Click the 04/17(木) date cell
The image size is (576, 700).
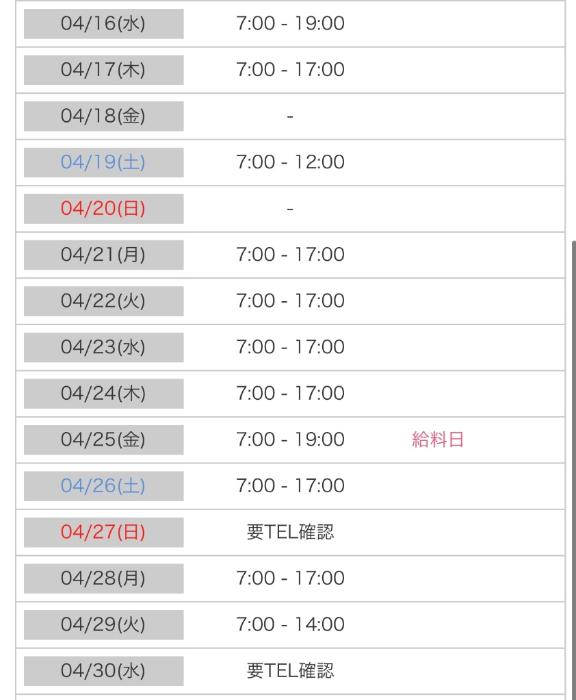tap(104, 70)
